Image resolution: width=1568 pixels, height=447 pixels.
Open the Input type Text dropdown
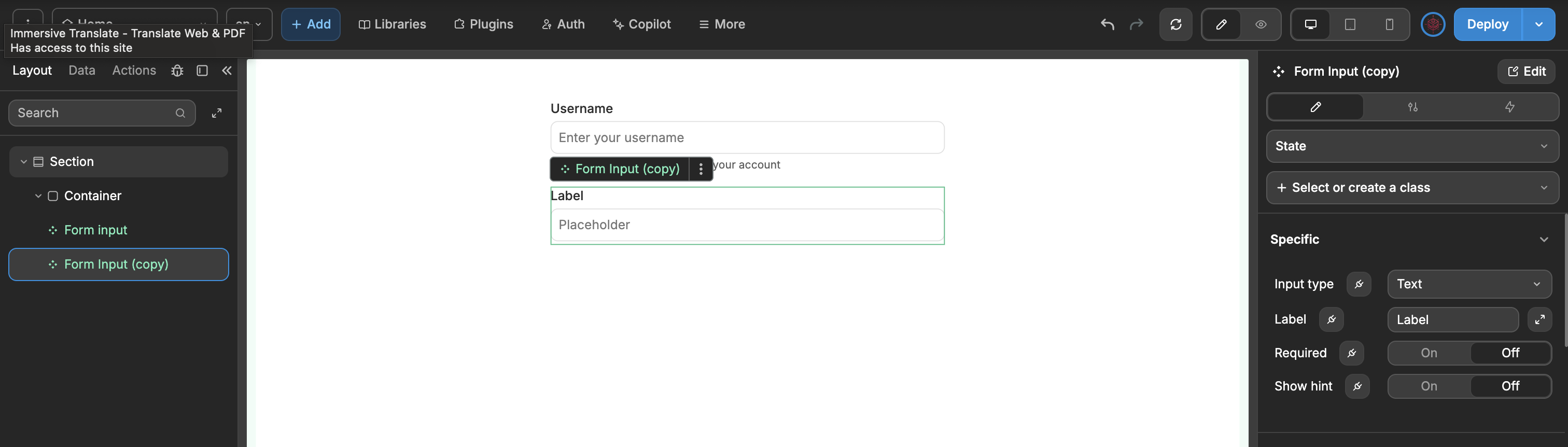pyautogui.click(x=1469, y=284)
